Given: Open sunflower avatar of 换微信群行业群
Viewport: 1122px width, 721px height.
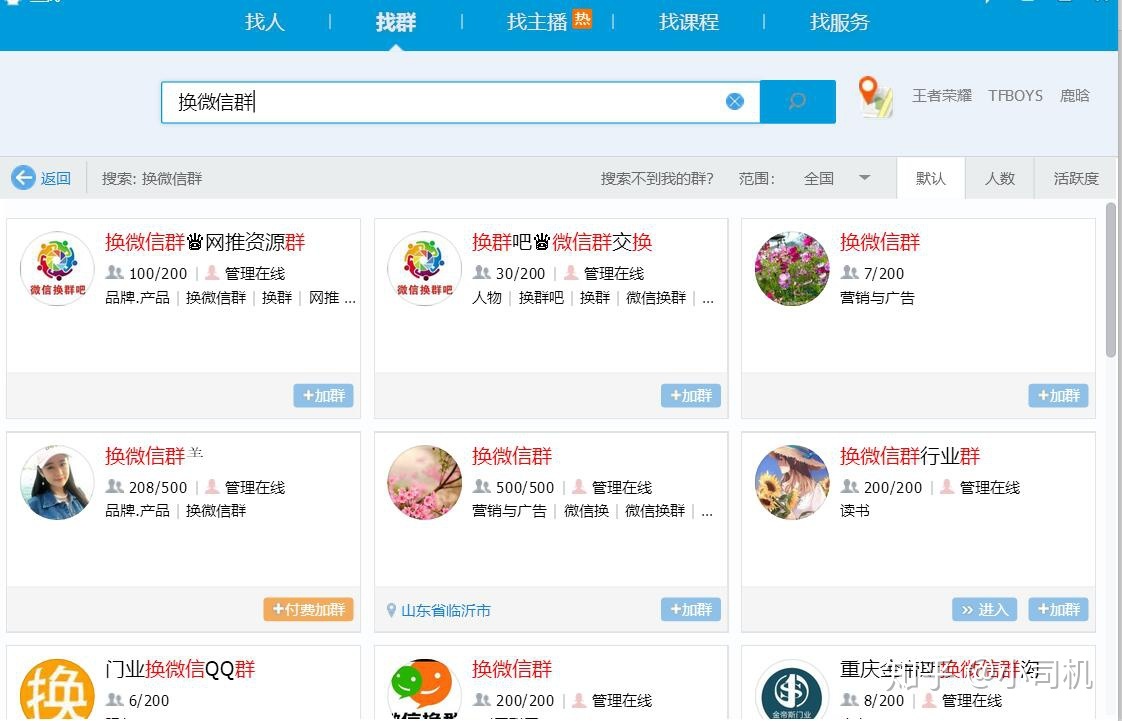Looking at the screenshot, I should 791,482.
